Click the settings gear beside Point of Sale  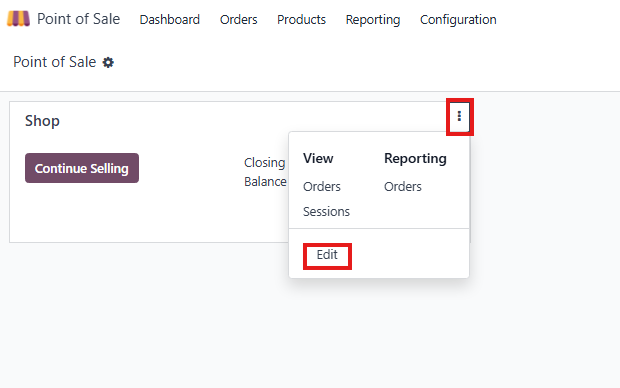108,62
